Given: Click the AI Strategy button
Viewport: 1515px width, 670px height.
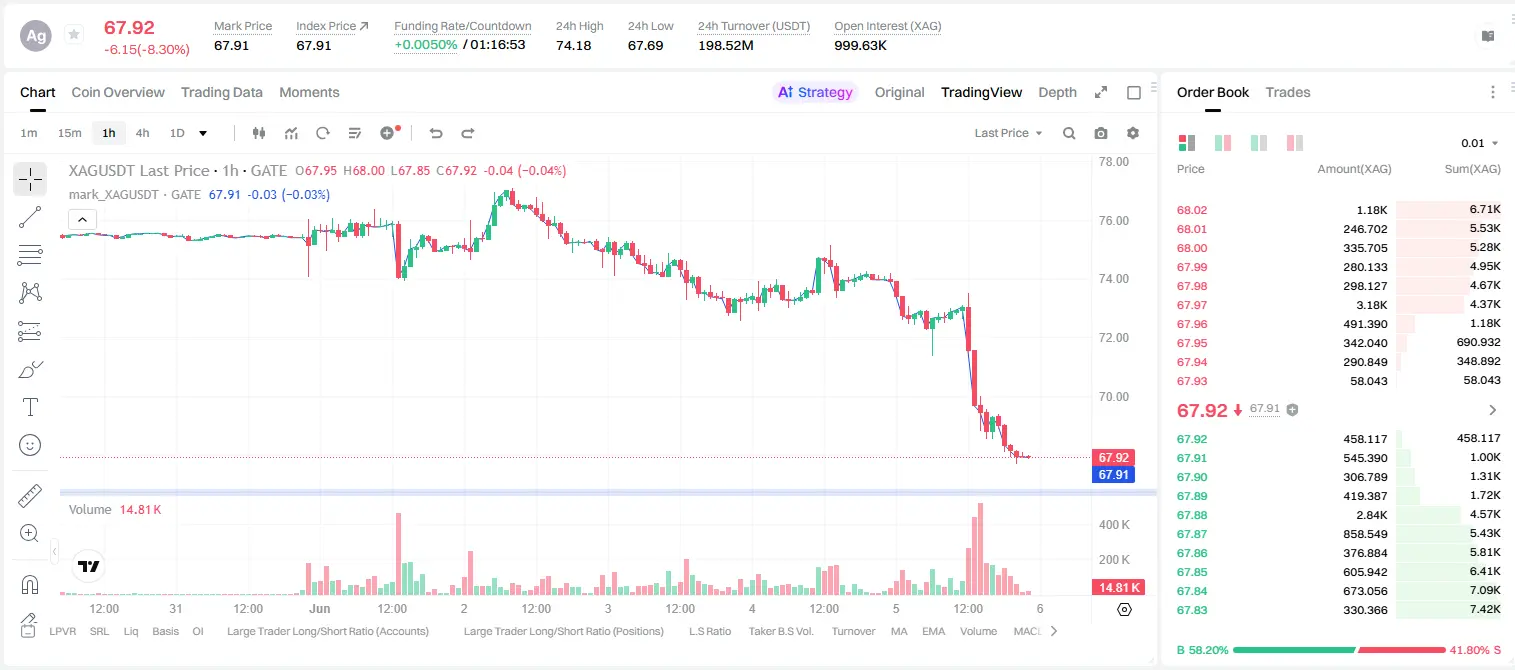Looking at the screenshot, I should (815, 92).
